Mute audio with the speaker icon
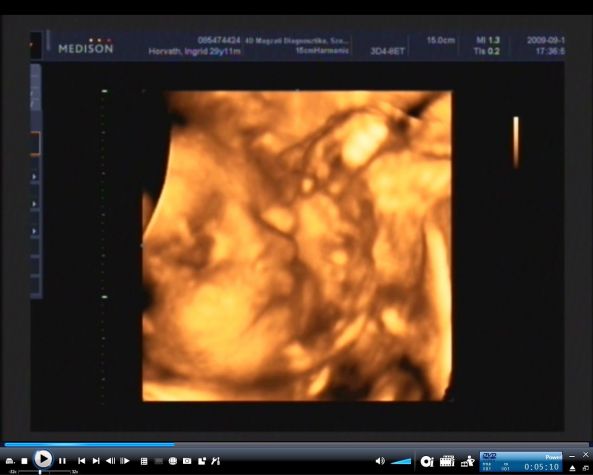Screen dimensions: 593x475 click(380, 461)
